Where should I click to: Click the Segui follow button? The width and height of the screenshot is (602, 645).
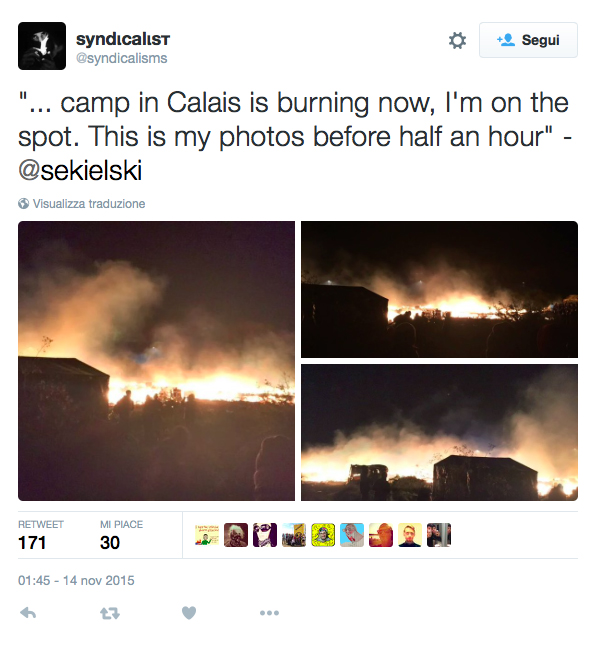[528, 40]
